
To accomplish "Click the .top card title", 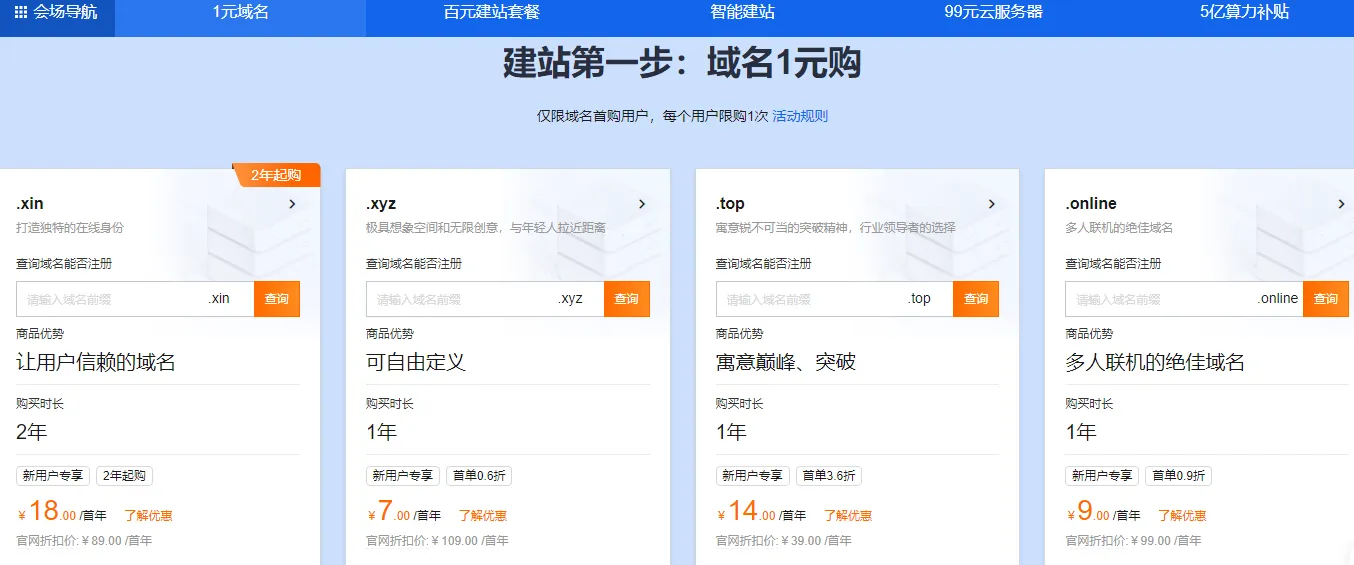I will 731,204.
